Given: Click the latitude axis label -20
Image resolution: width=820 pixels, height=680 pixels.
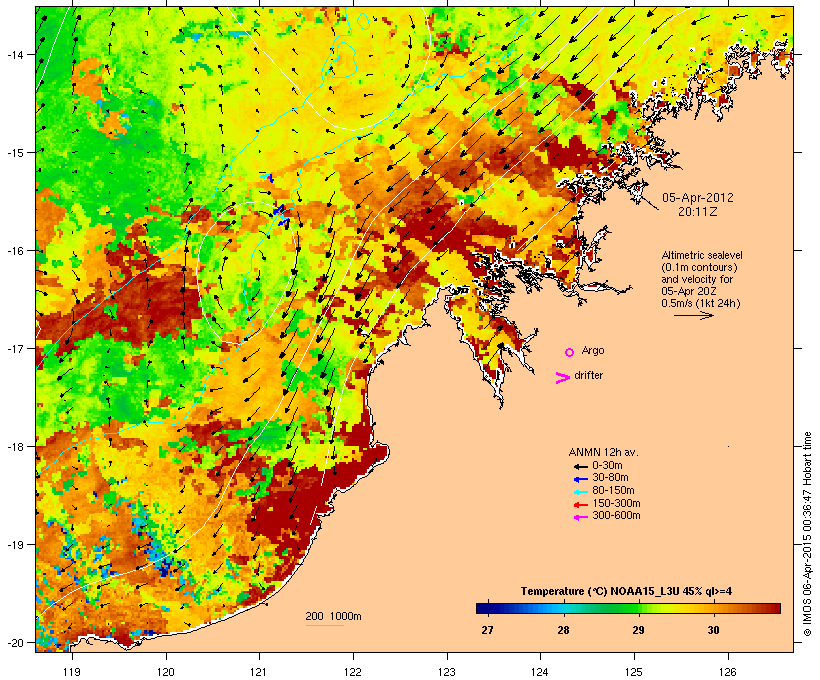Looking at the screenshot, I should (x=14, y=643).
